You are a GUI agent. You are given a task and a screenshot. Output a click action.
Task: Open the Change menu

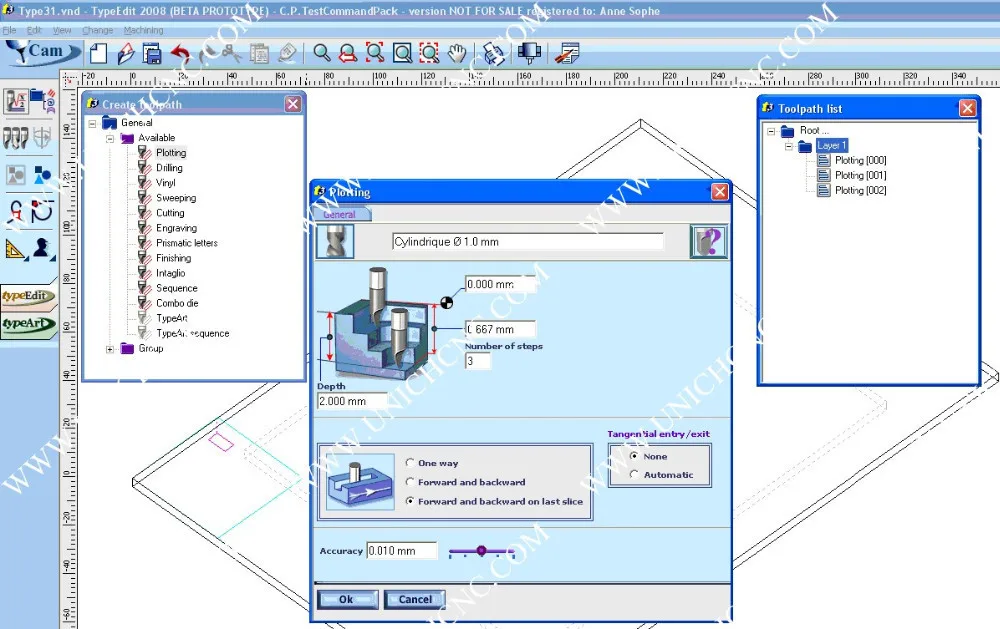(x=97, y=30)
